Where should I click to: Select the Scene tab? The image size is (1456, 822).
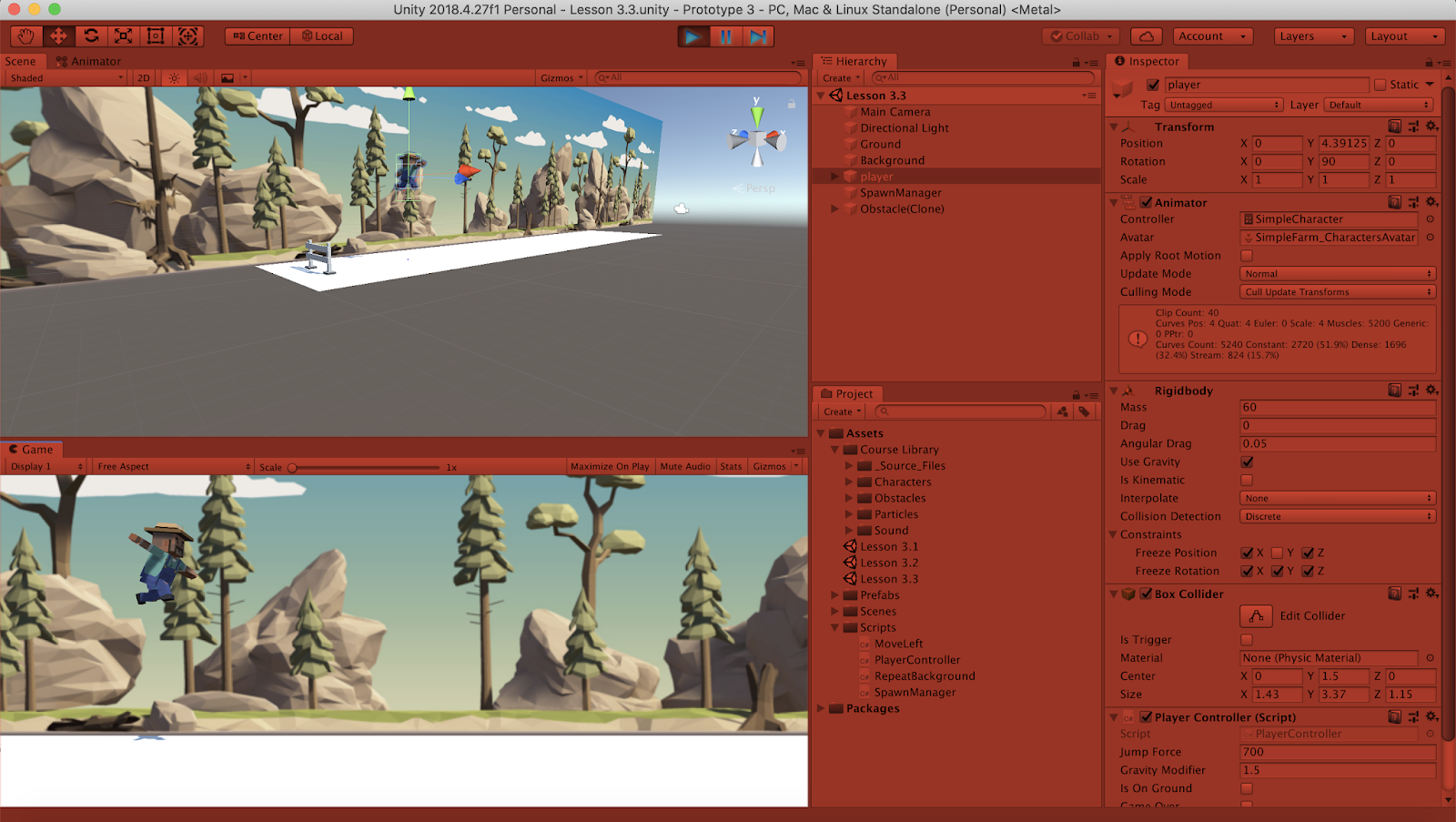[21, 62]
